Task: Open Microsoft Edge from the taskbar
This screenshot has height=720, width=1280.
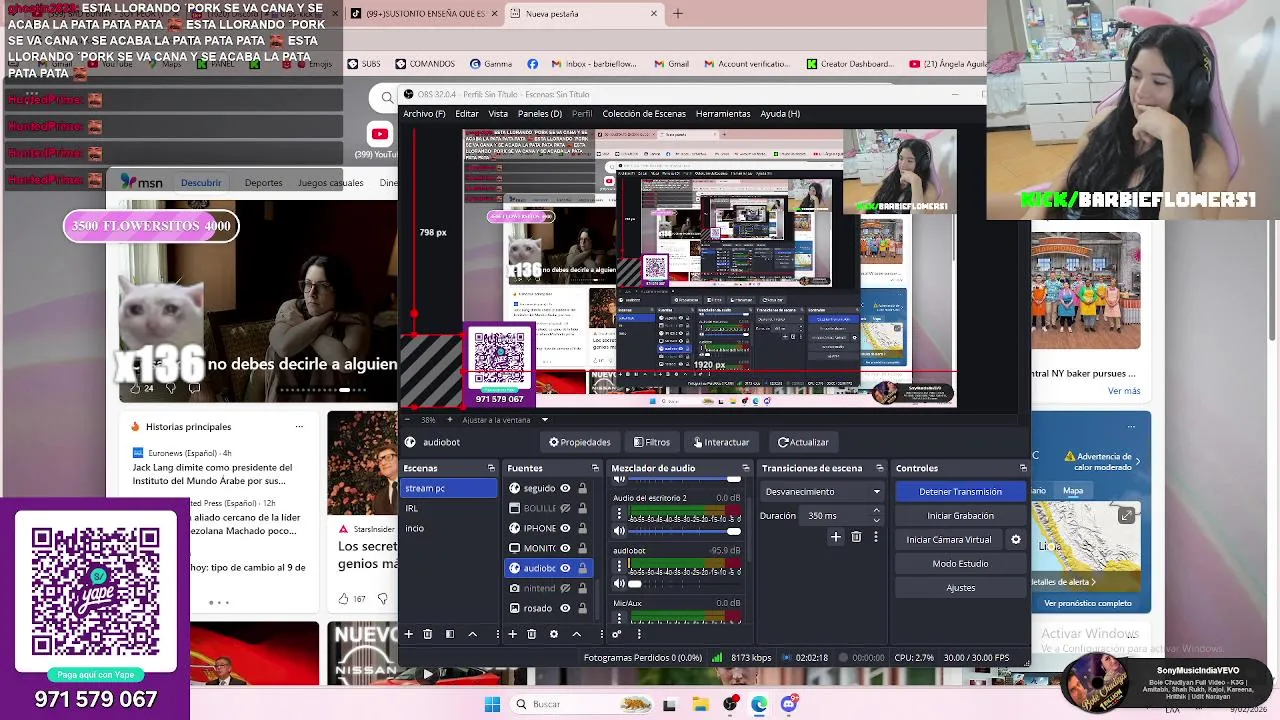Action: tap(759, 704)
